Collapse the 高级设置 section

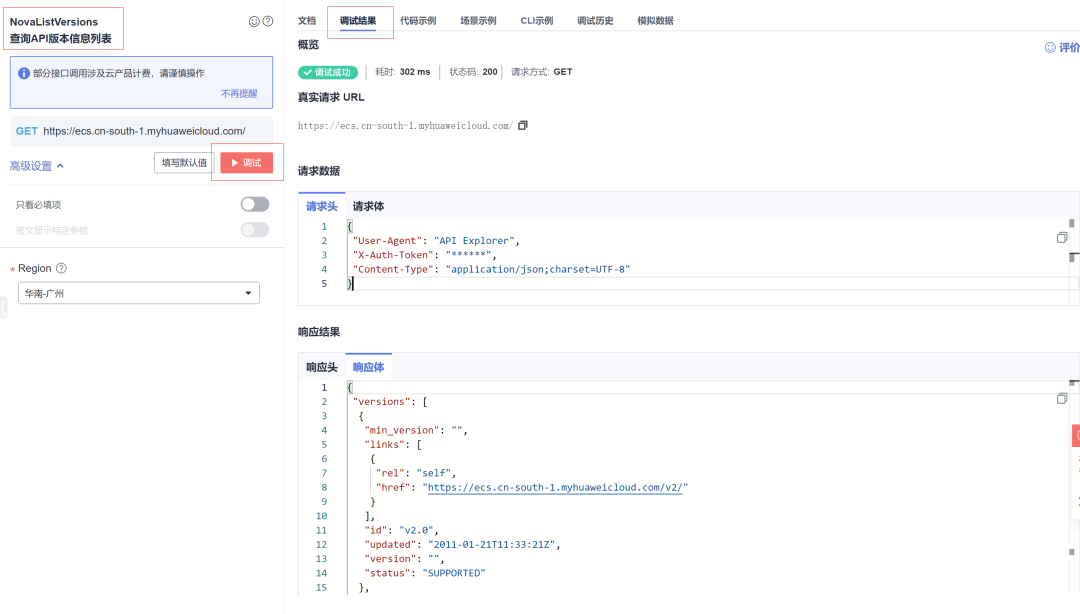click(33, 161)
